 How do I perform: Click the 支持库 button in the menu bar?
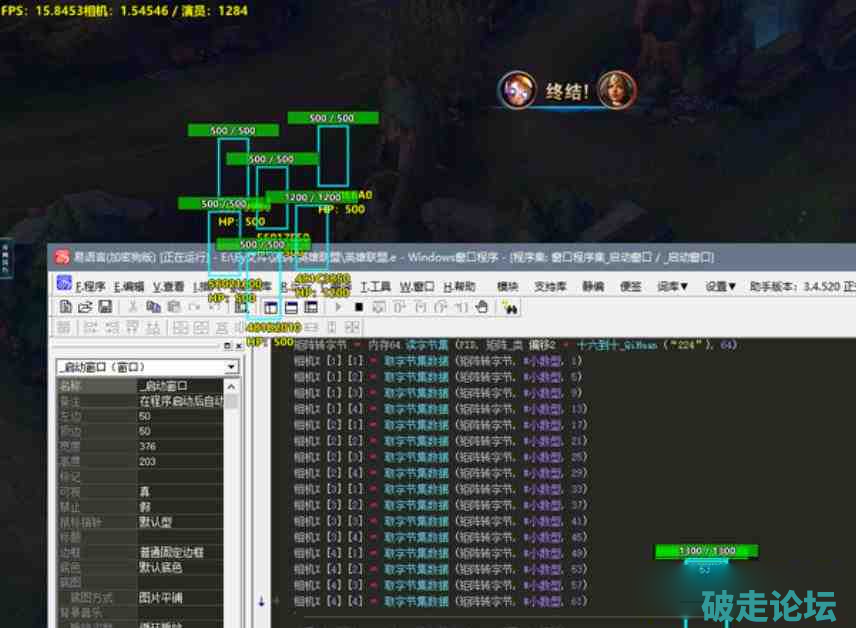point(550,286)
